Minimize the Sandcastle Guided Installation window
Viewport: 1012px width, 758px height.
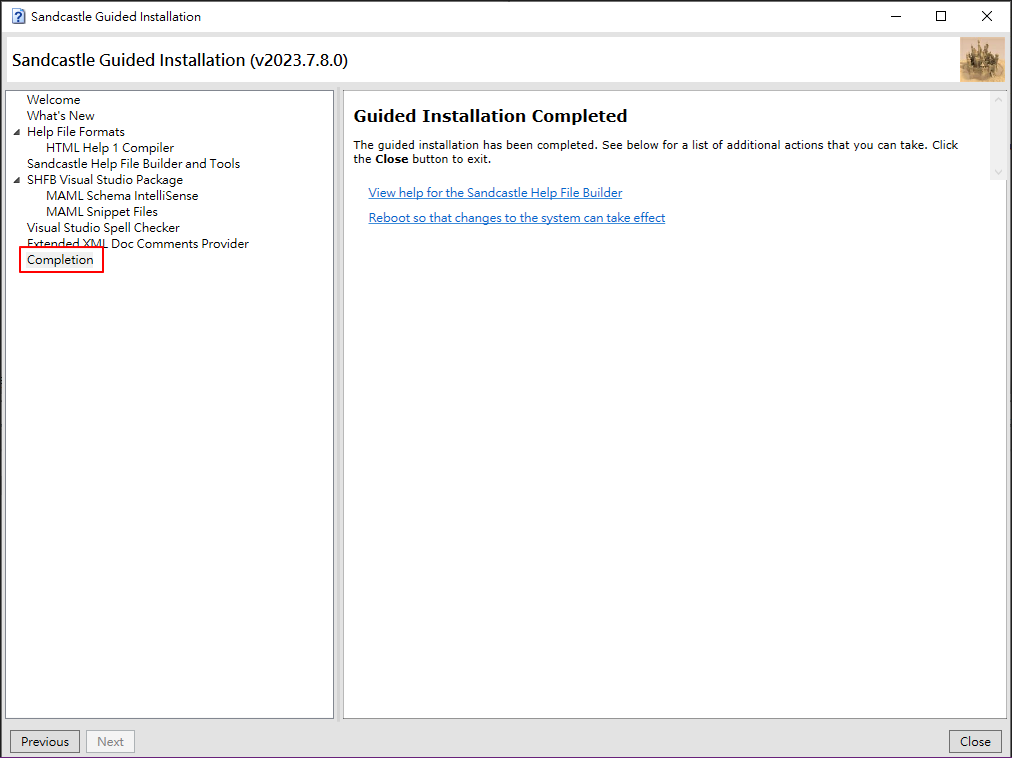896,16
